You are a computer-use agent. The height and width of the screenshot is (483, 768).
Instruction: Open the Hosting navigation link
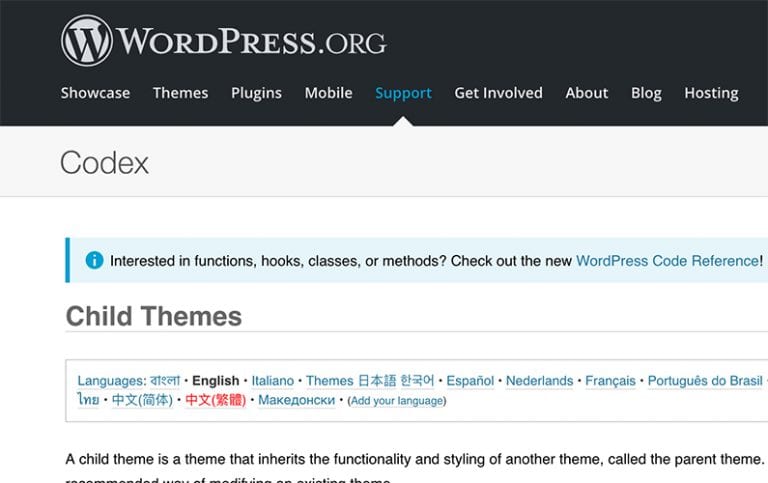coord(711,93)
